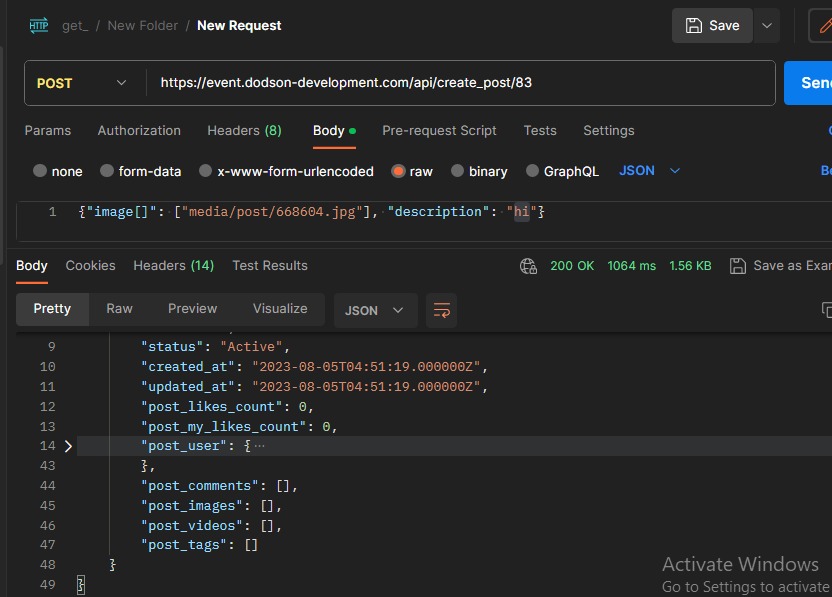Click the HTTP request type icon
This screenshot has height=597, width=832.
(x=39, y=25)
